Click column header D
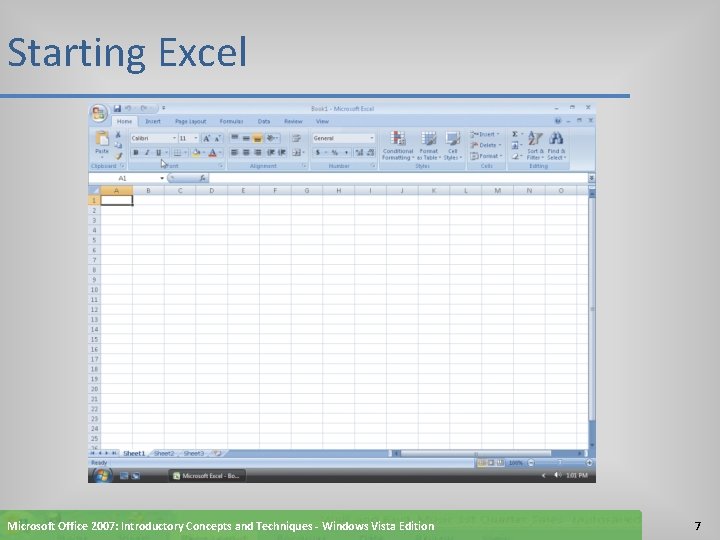Viewport: 720px width, 540px height. (x=212, y=190)
